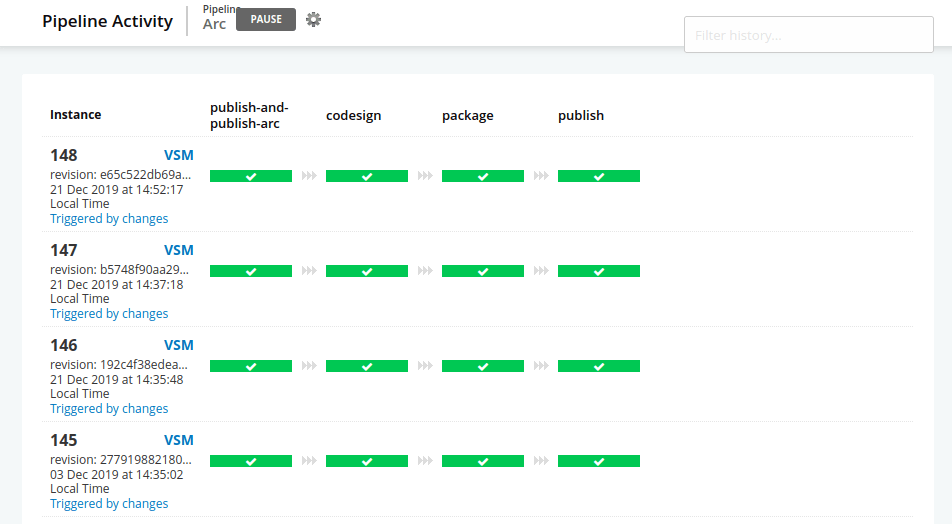This screenshot has width=952, height=524.
Task: View Triggered by changes for instance 145
Action: point(109,503)
